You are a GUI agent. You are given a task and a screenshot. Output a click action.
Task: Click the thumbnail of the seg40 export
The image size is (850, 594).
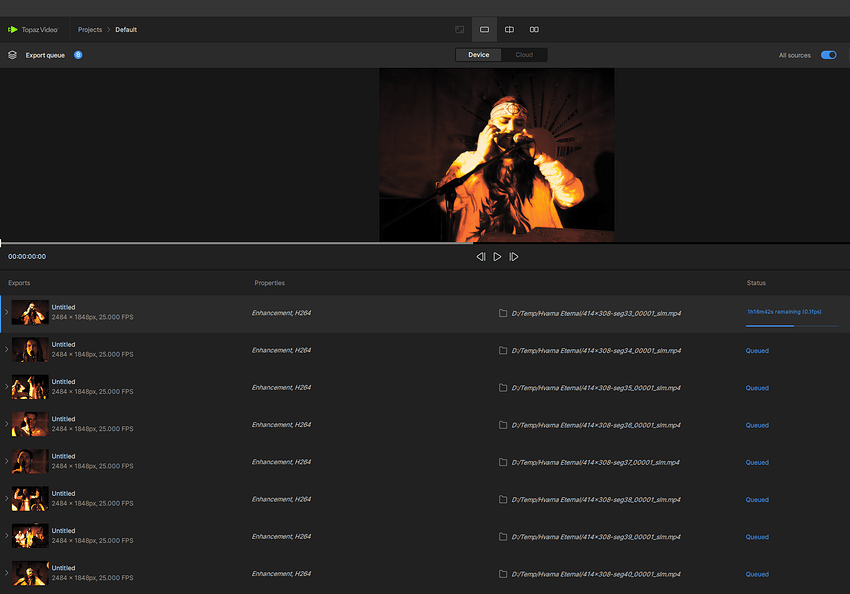(30, 573)
